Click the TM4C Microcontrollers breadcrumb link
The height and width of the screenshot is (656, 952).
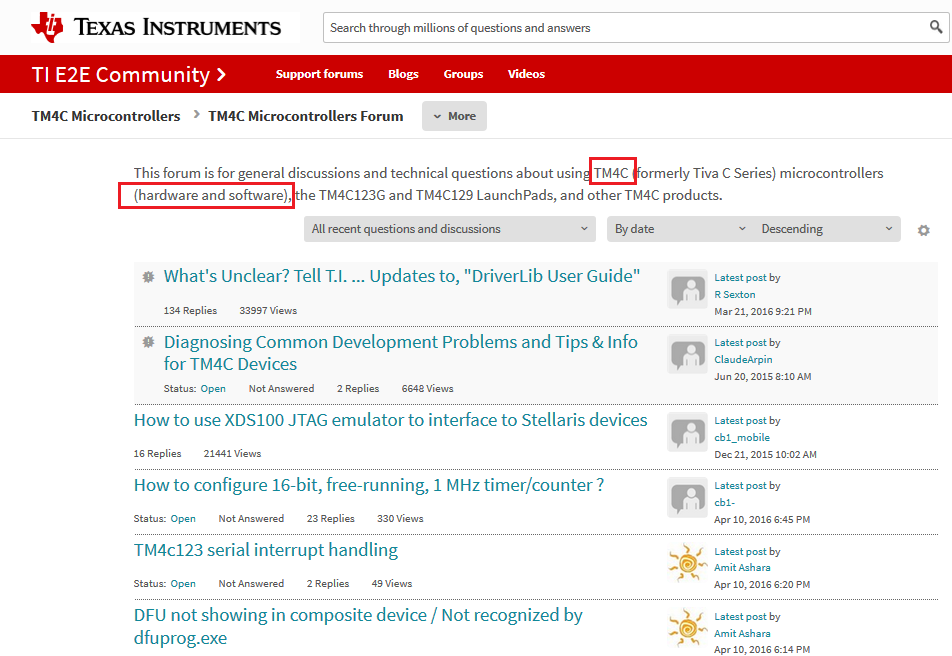tap(106, 116)
